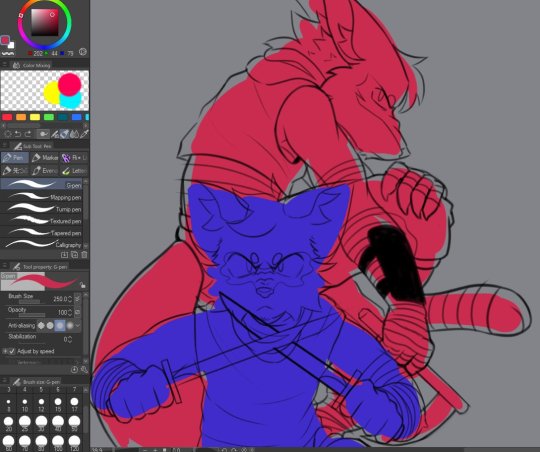Screen dimensions: 540x452
Task: Pick a shade in the color square
Action: 45,22
